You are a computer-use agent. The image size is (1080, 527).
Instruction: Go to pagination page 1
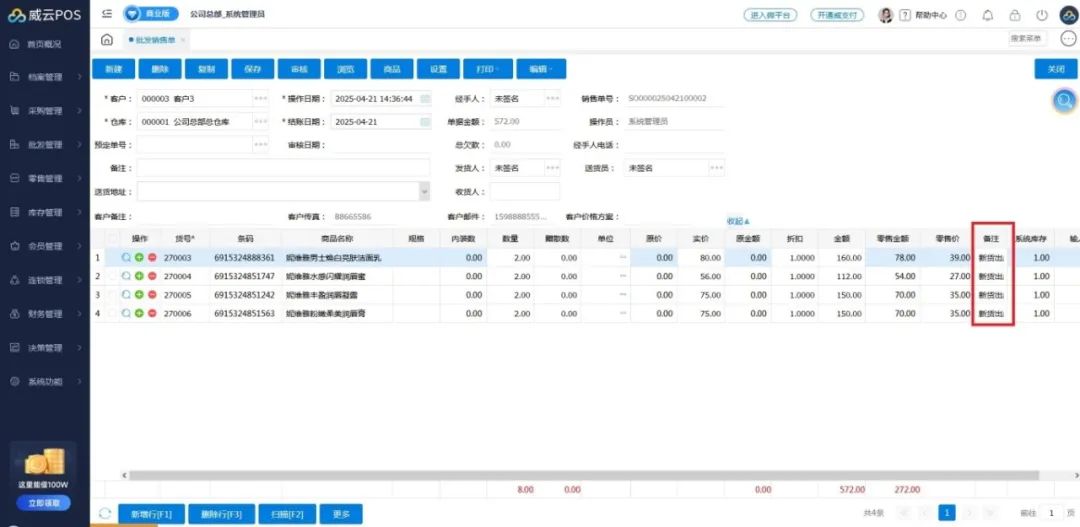click(x=948, y=513)
